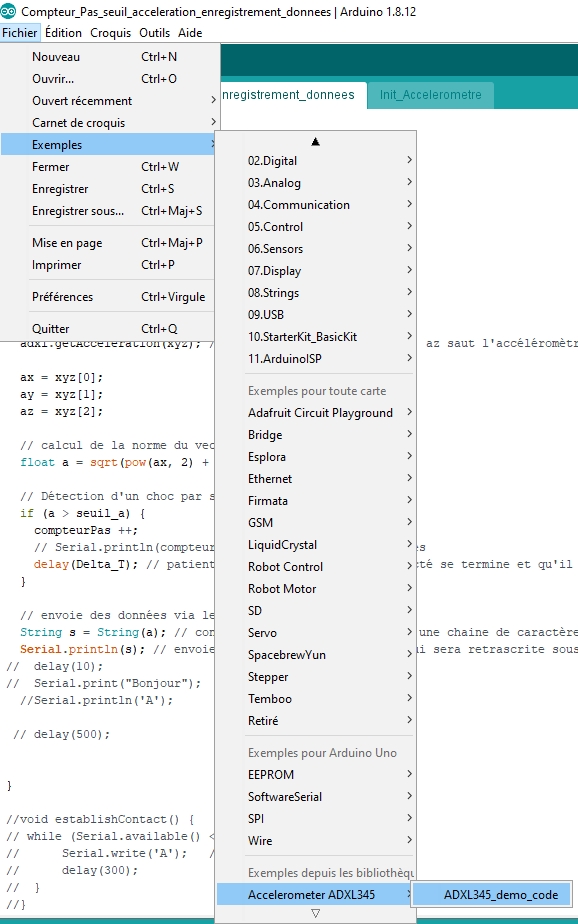Viewport: 578px width, 924px height.
Task: Click the line '//Serial.println('A');'
Action: 97,700
